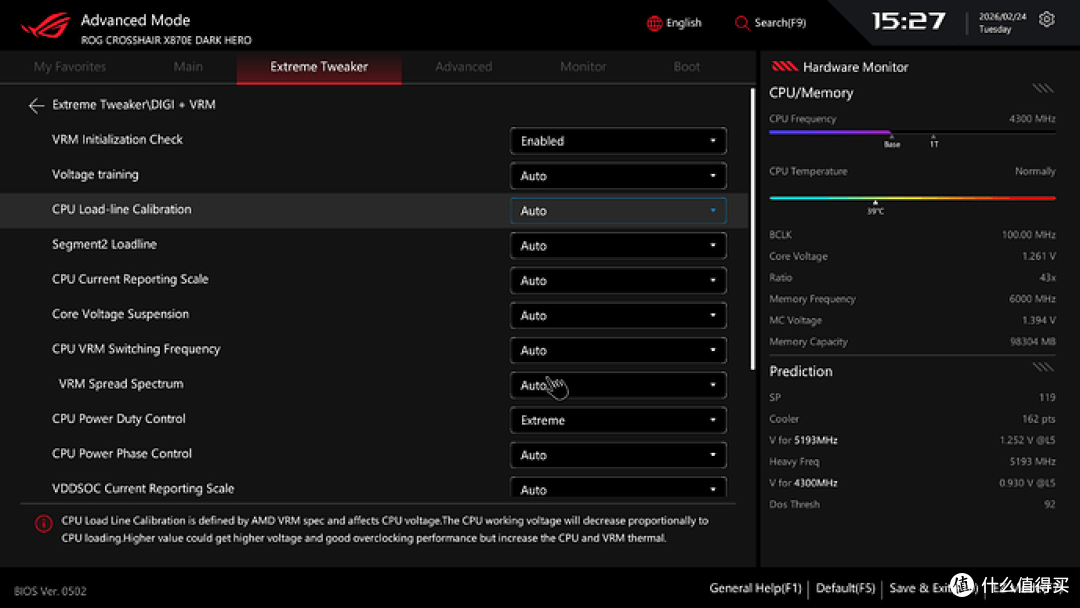Screen dimensions: 1080x608
Task: Open Core Voltage Suspension dropdown
Action: (x=618, y=315)
